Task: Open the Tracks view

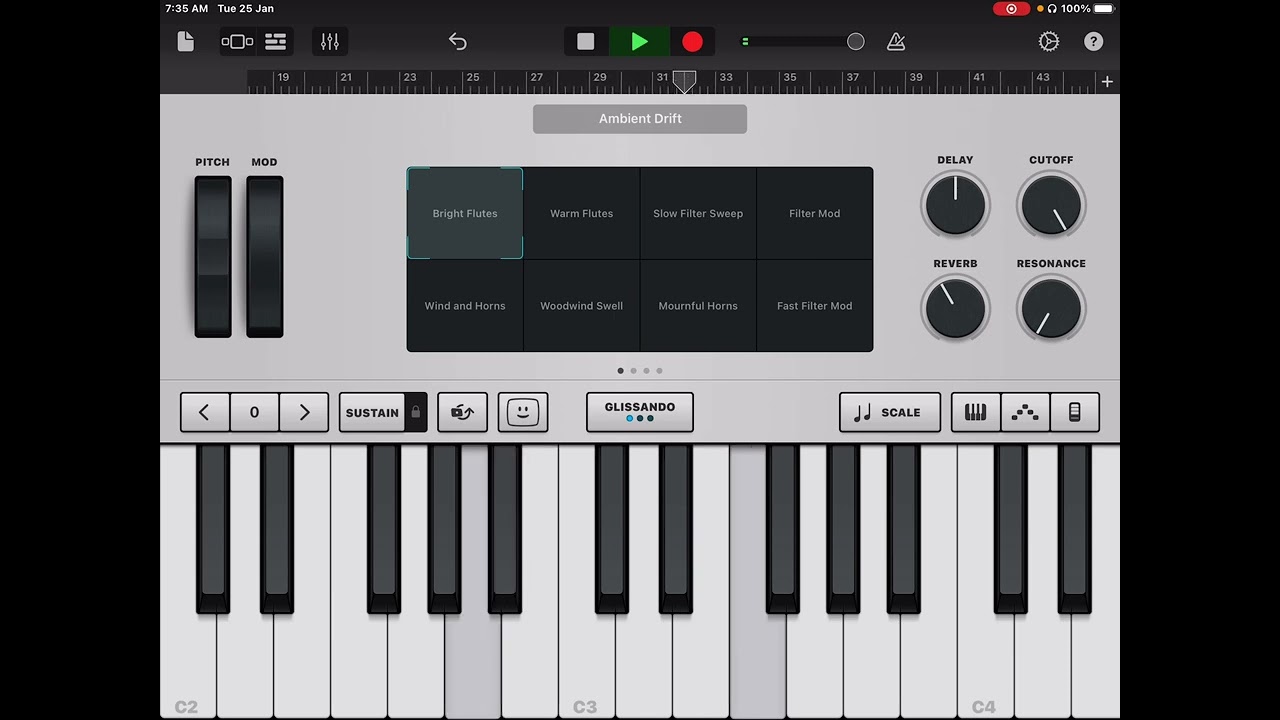Action: 275,41
